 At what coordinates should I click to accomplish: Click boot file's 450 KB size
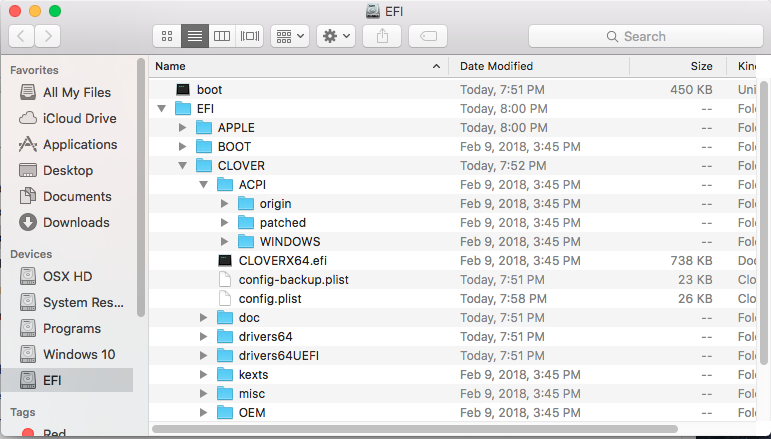(x=691, y=90)
